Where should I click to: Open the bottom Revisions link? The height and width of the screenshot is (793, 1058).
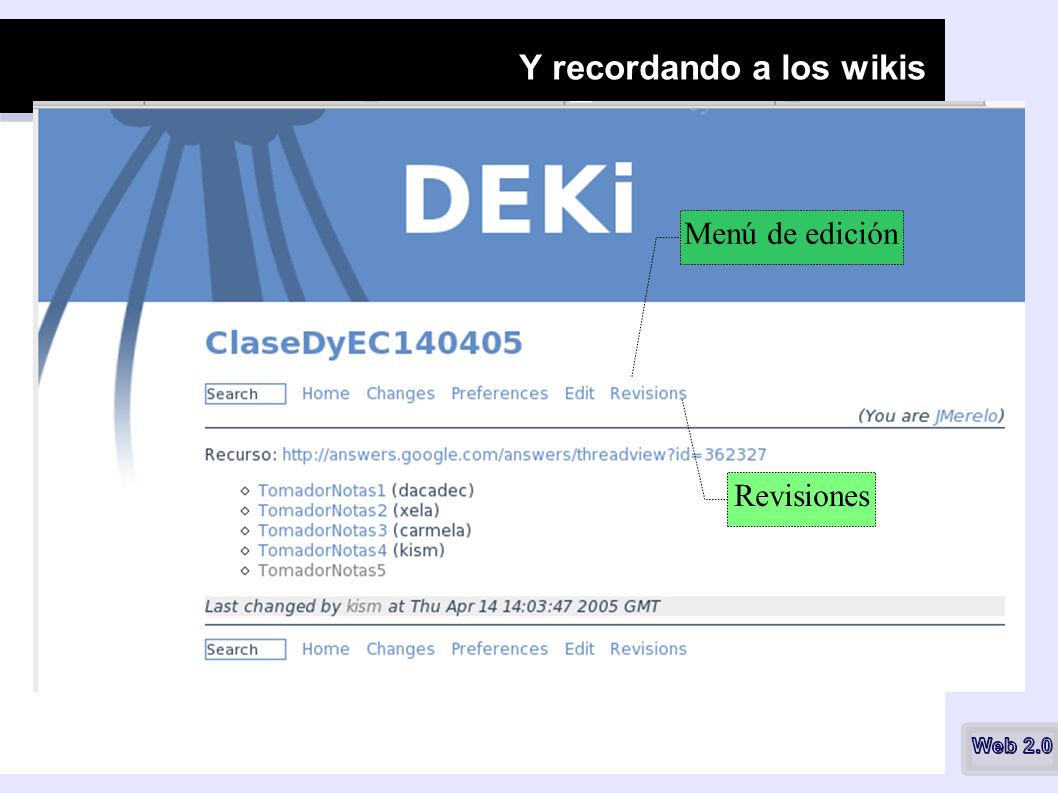(648, 649)
